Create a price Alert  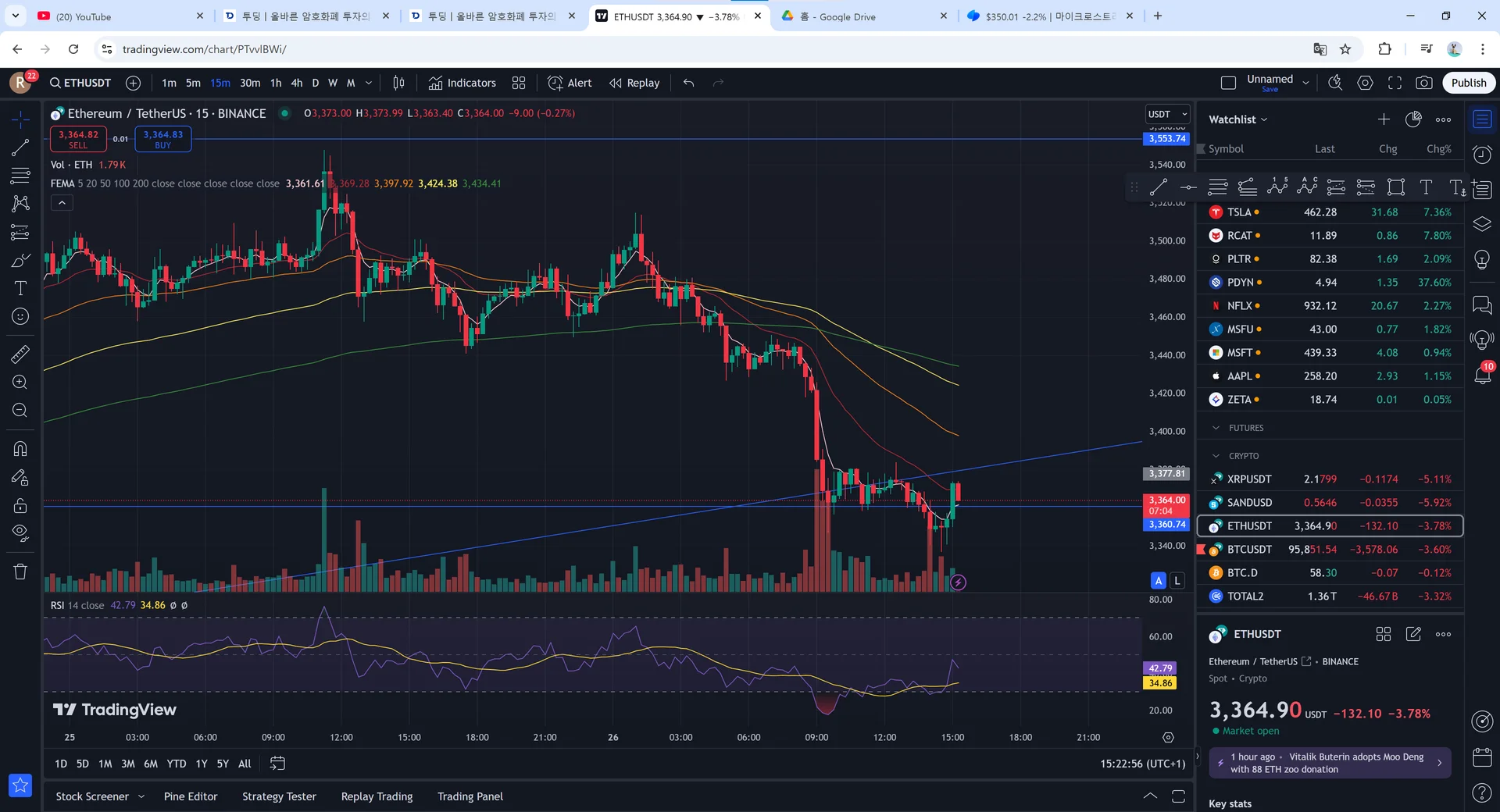click(x=570, y=83)
